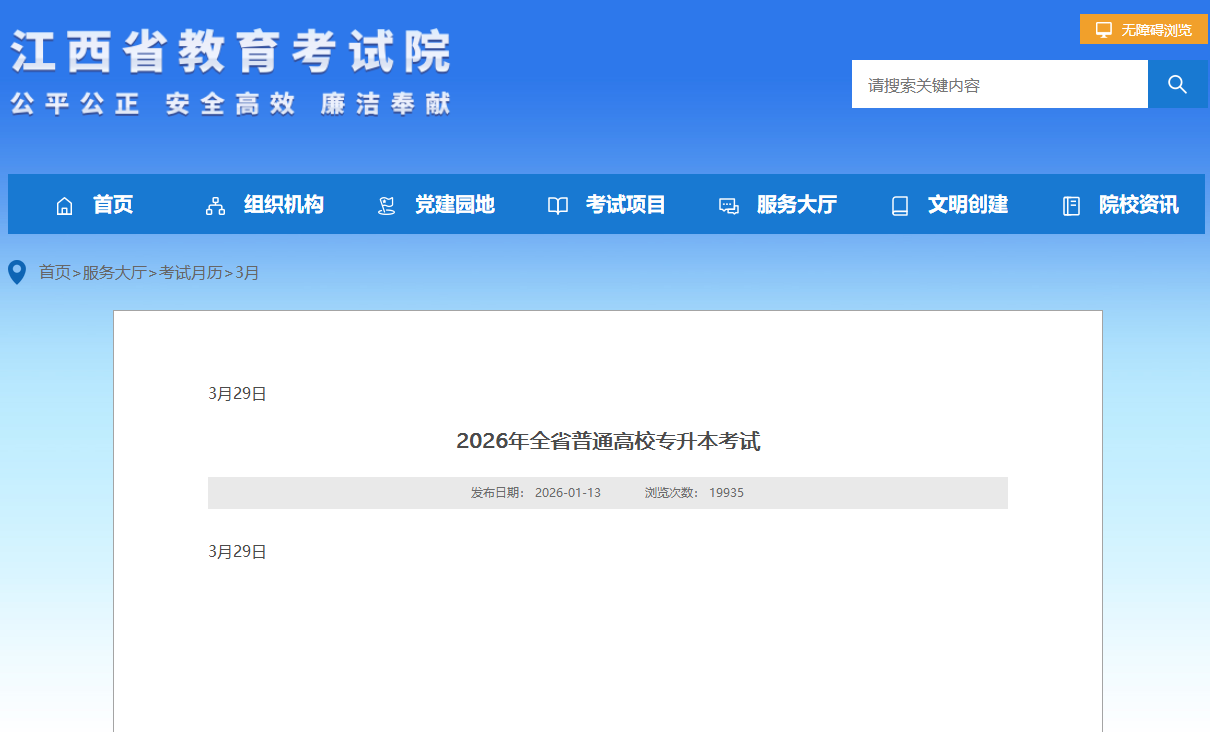Click the book icon beside 考试项目

pos(557,204)
